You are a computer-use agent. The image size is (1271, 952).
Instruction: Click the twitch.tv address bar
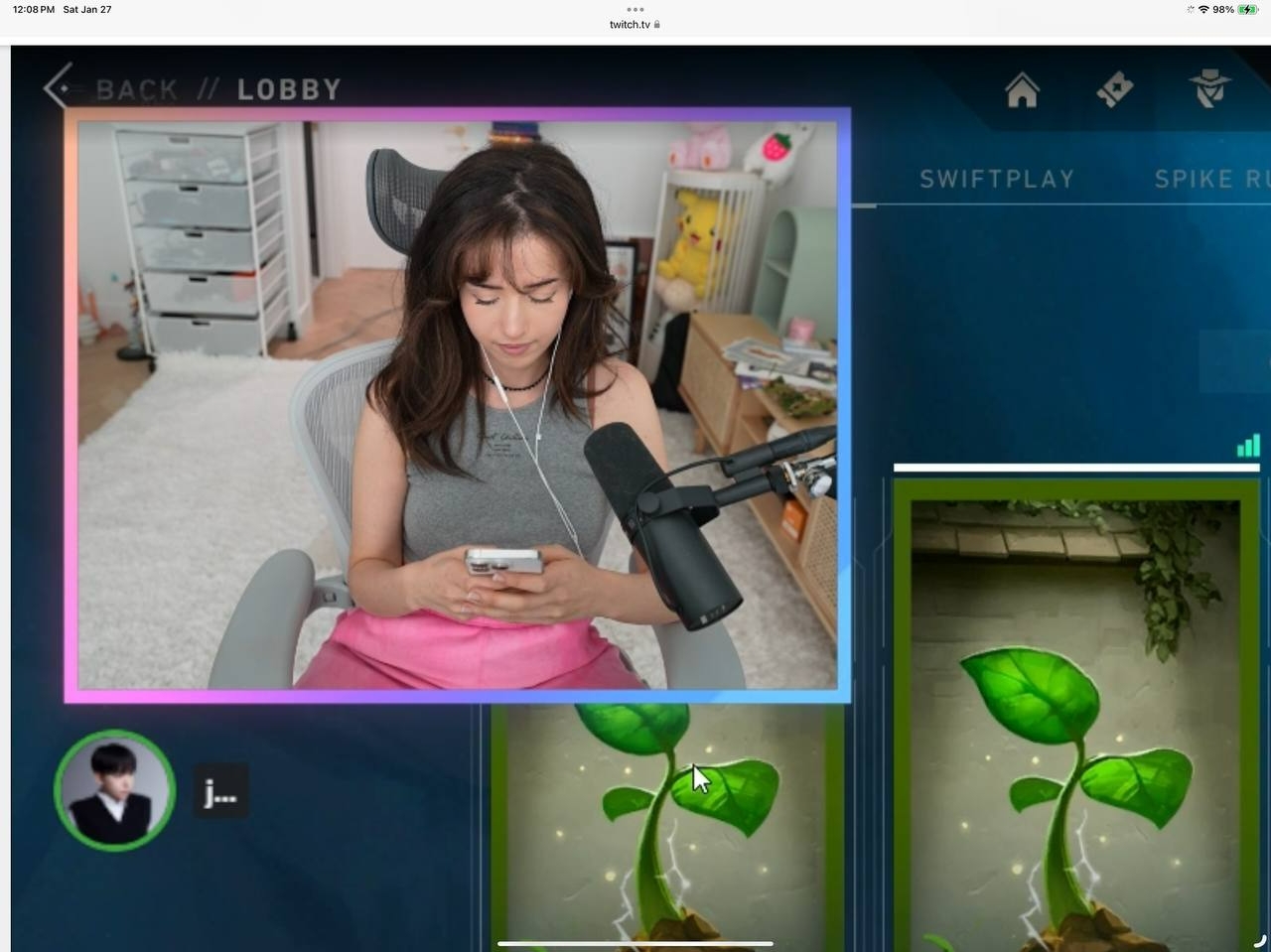[x=635, y=24]
